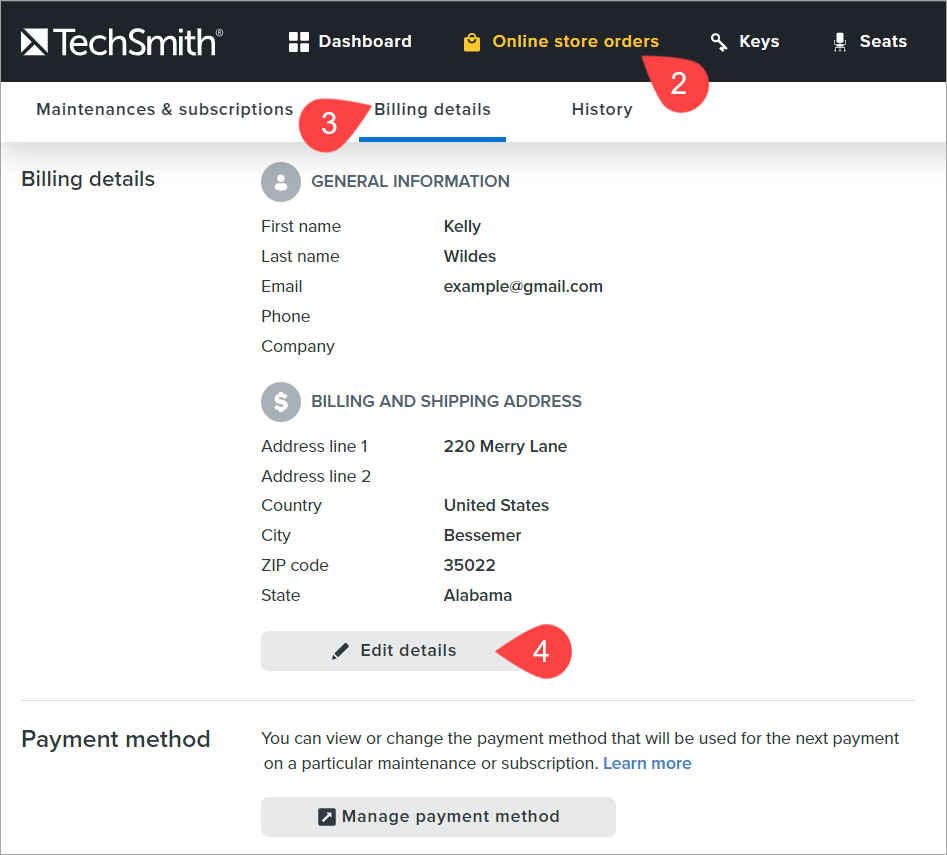Viewport: 947px width, 855px height.
Task: Select the Billing details tab
Action: tap(432, 110)
